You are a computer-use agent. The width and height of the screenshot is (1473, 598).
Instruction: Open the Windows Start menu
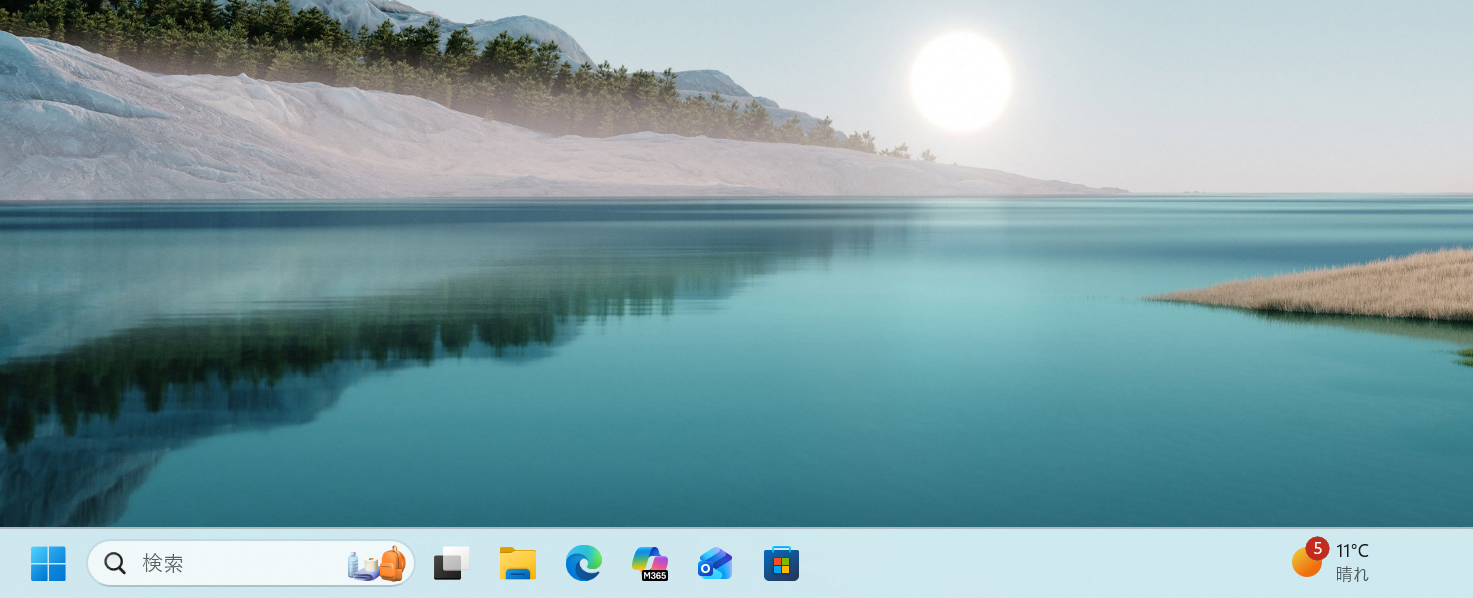pyautogui.click(x=48, y=564)
